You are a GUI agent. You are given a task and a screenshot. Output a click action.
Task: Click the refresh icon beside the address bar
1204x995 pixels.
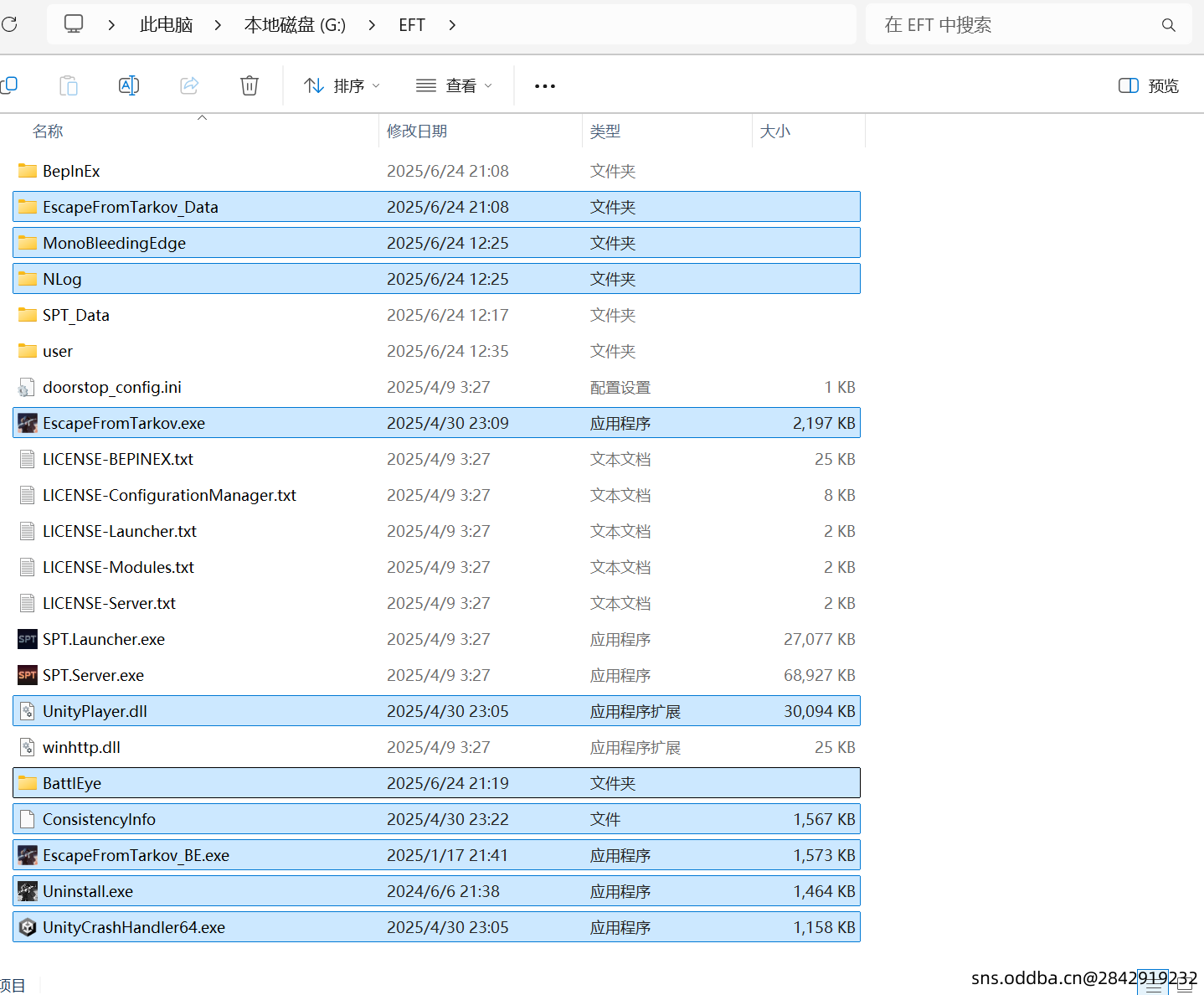pyautogui.click(x=9, y=24)
